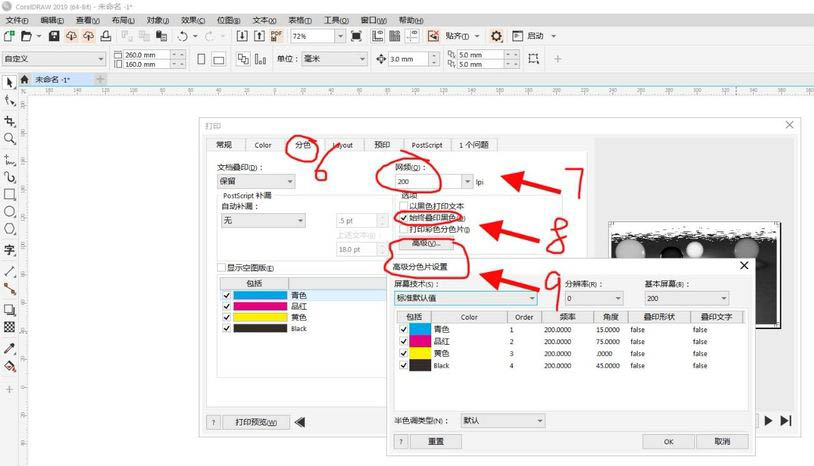Select the Transparency checkerboard tool
This screenshot has height=466, width=814.
click(x=9, y=327)
